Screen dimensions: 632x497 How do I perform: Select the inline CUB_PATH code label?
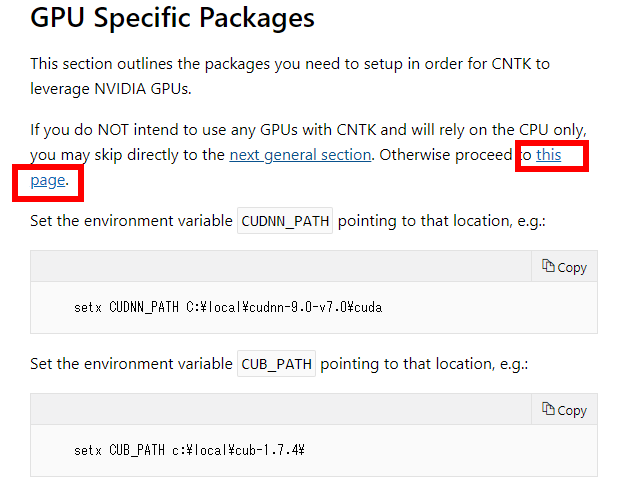(276, 364)
